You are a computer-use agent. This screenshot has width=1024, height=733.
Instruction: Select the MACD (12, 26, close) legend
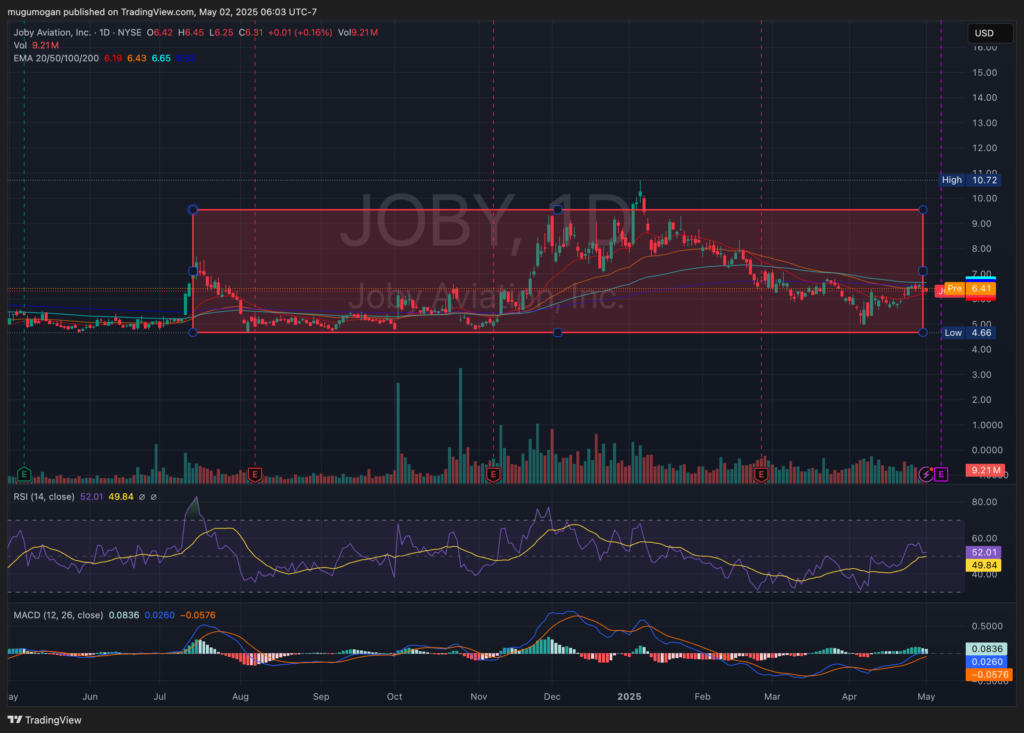point(58,615)
